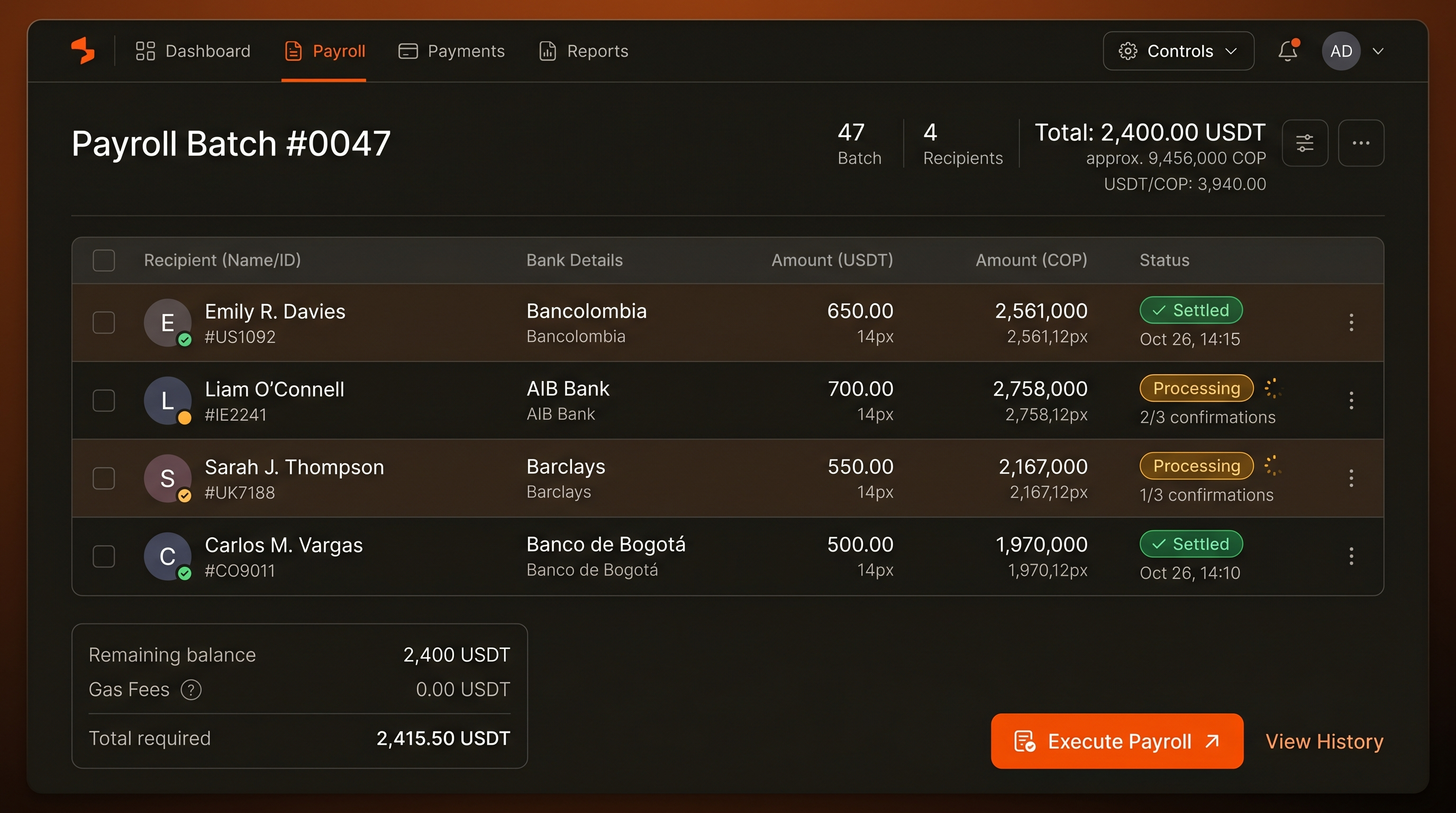Click the AD user avatar
Viewport: 1456px width, 813px height.
pyautogui.click(x=1341, y=51)
